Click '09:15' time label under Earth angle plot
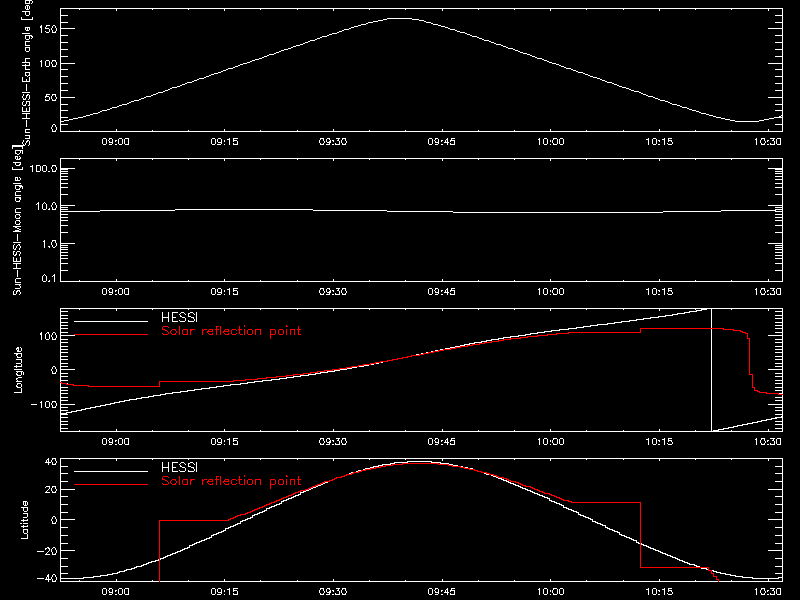The width and height of the screenshot is (800, 600). coord(224,142)
